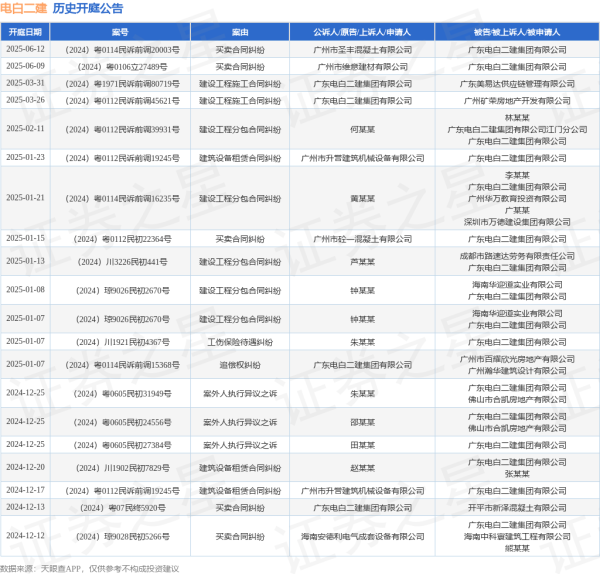Click defendant '成都市路速达劳务有限责任公司'
Image resolution: width=600 pixels, height=574 pixels.
tap(517, 256)
